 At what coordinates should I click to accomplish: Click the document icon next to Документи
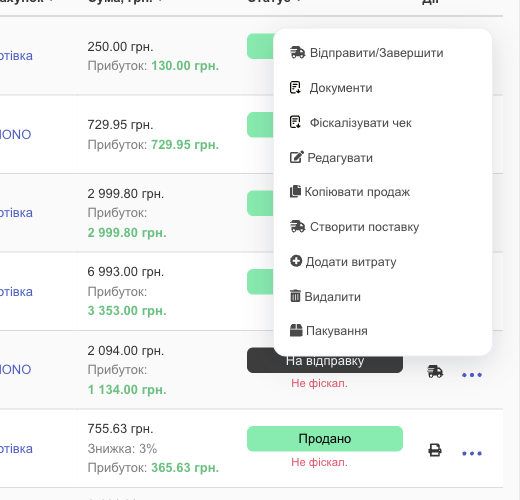(x=295, y=88)
